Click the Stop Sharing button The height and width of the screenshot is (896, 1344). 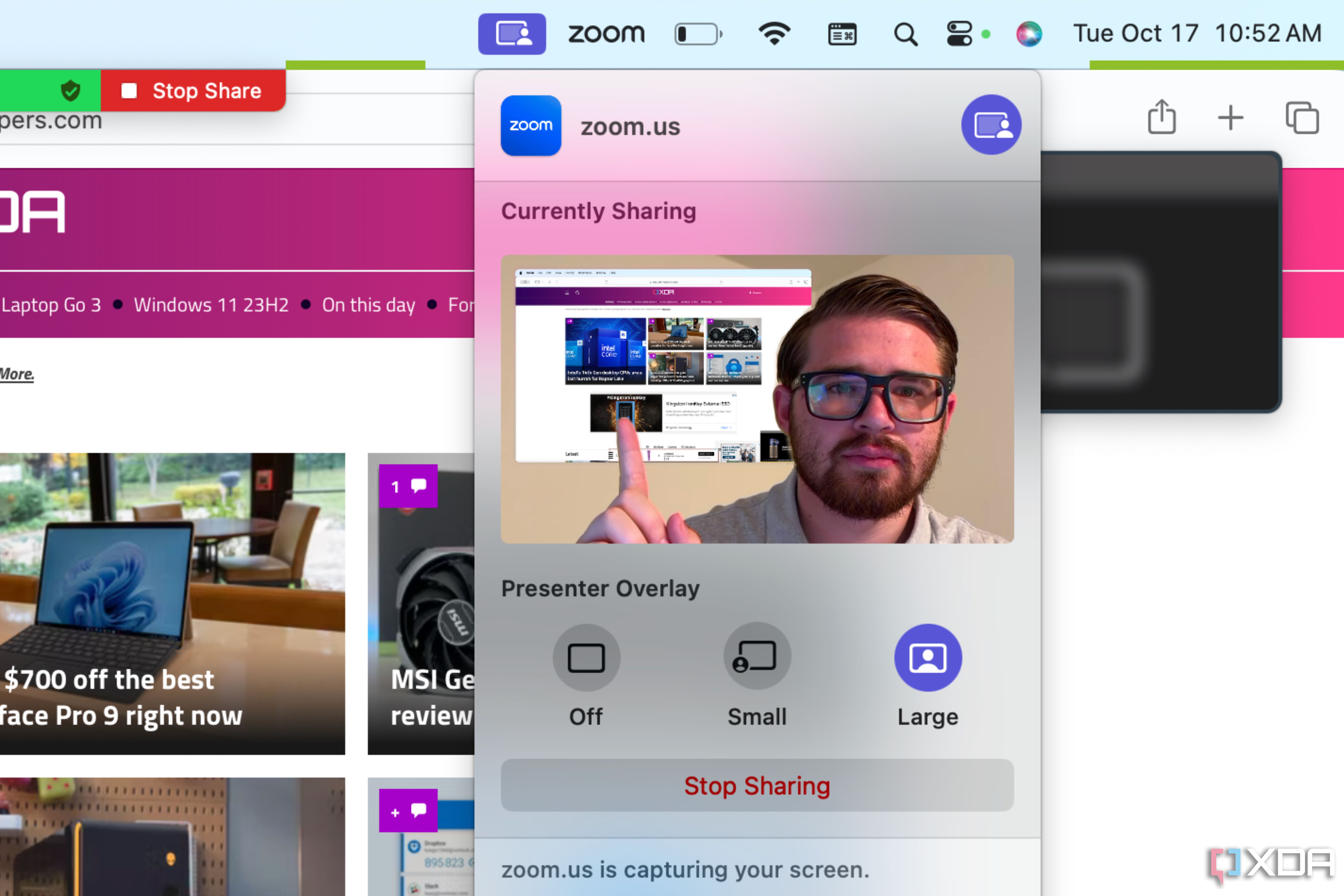click(x=757, y=785)
